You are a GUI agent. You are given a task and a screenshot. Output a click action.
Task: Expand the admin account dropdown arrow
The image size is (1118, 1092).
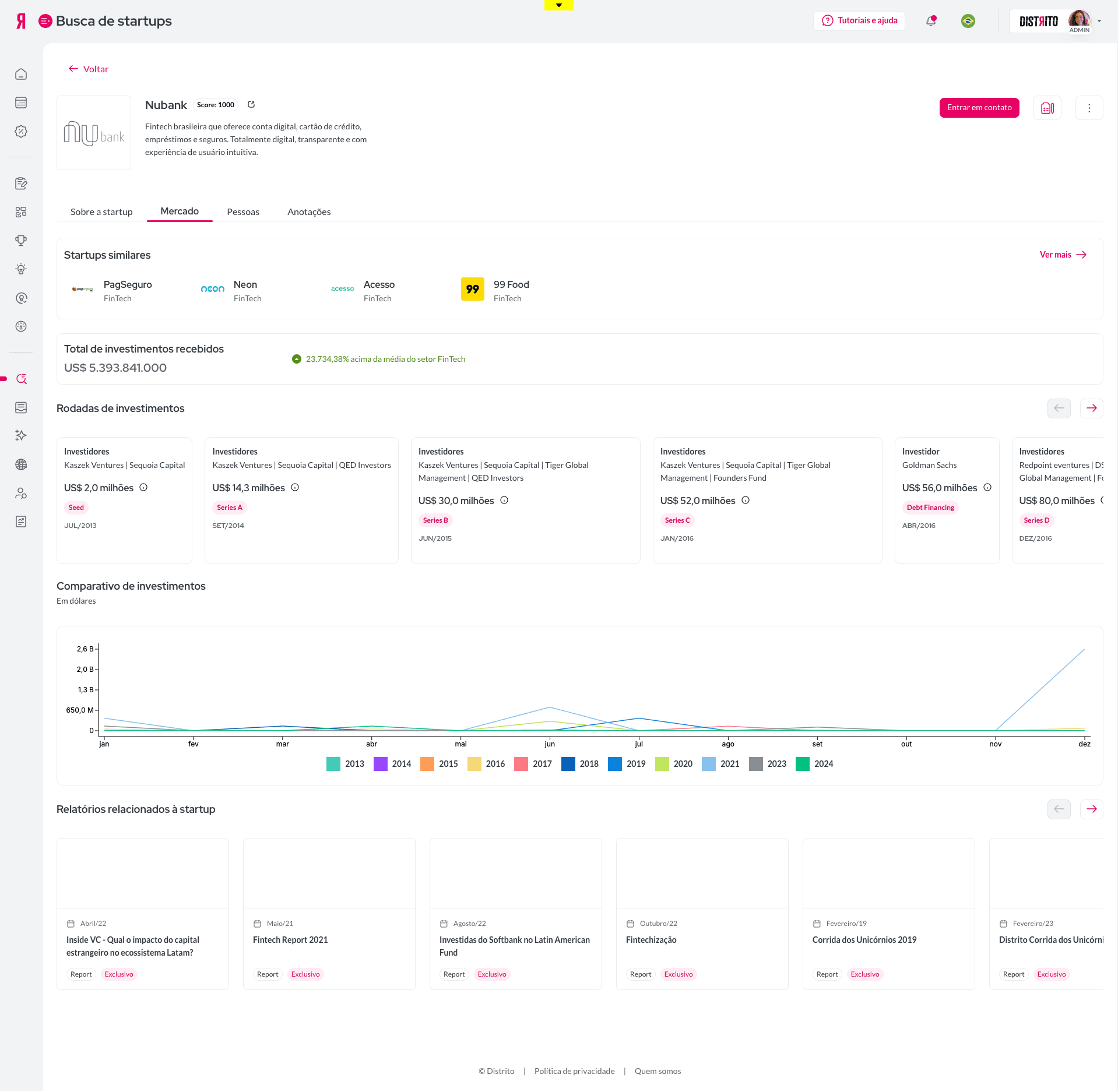coord(1099,21)
